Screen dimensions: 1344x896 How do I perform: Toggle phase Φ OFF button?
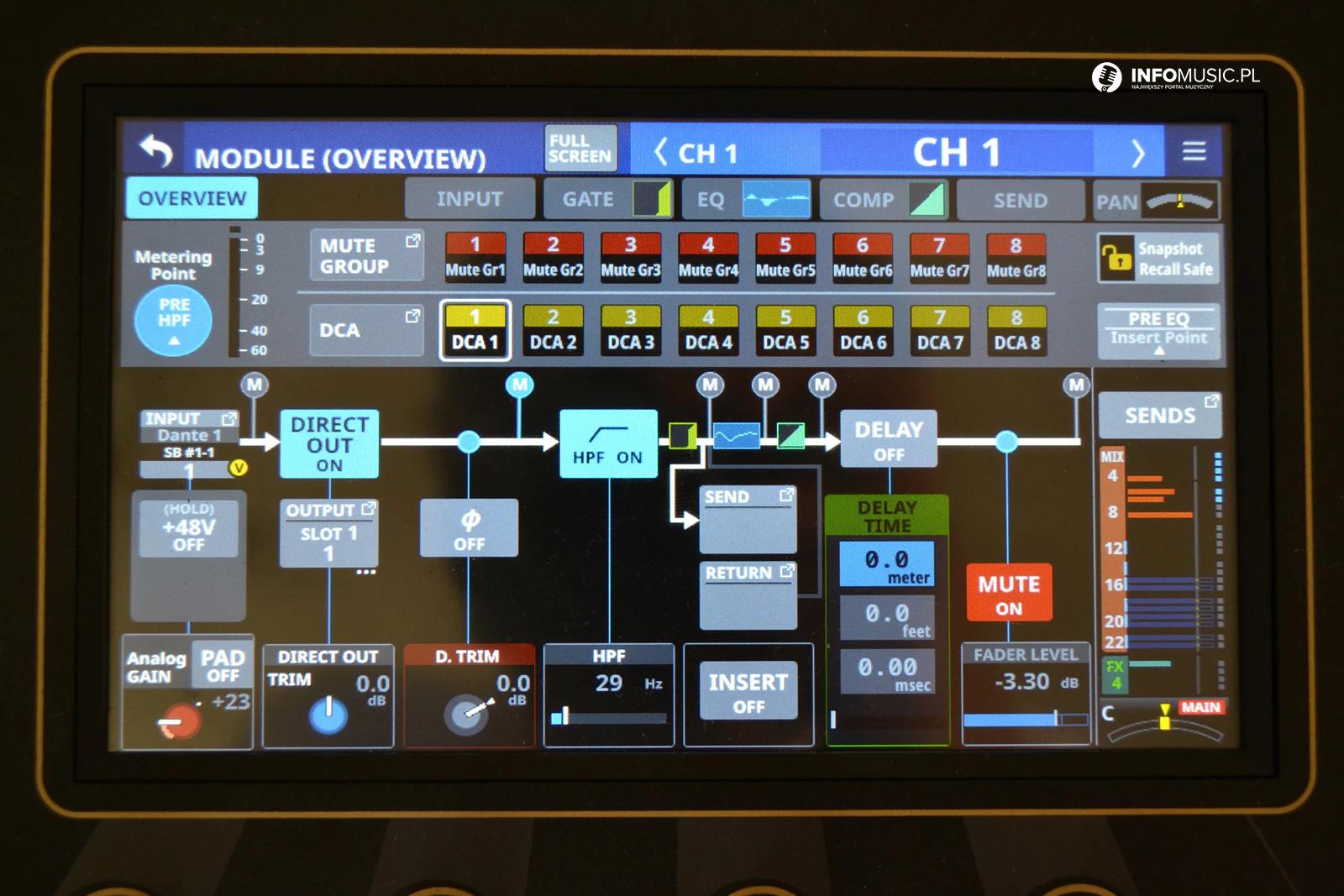pyautogui.click(x=469, y=528)
